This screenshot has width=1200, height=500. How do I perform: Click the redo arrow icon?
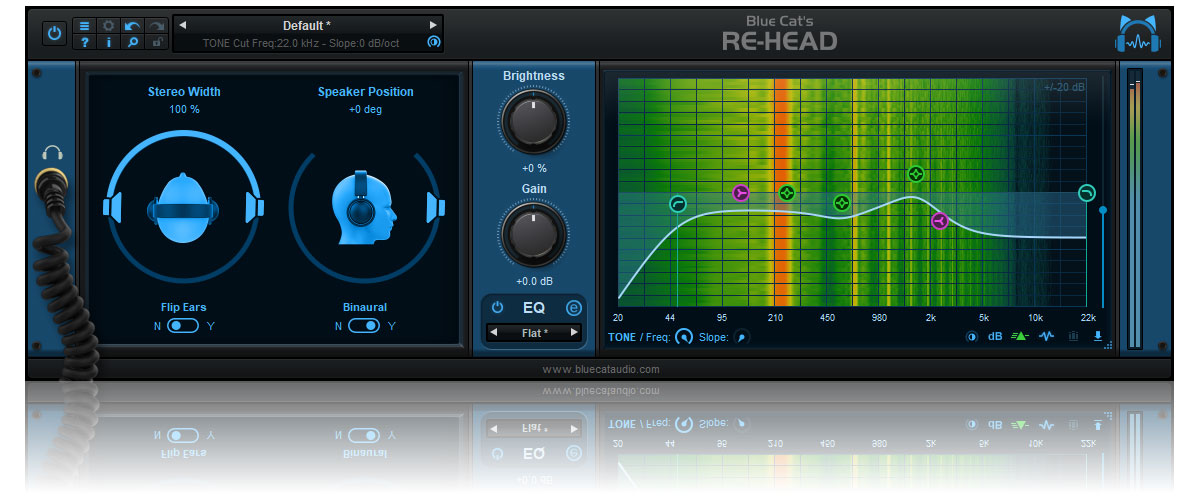click(157, 25)
